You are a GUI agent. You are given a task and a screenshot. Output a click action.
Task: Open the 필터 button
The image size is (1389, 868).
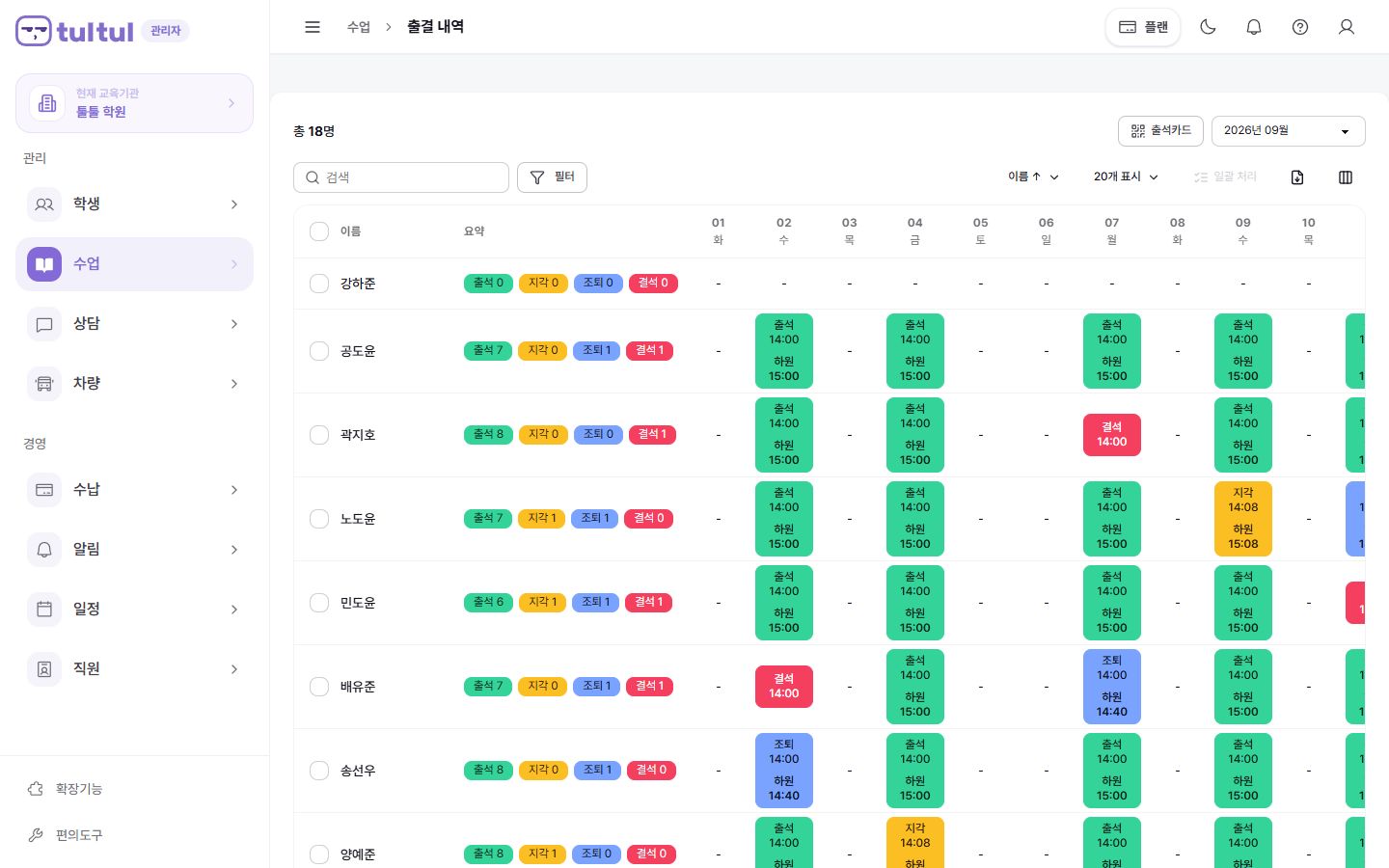pyautogui.click(x=552, y=177)
